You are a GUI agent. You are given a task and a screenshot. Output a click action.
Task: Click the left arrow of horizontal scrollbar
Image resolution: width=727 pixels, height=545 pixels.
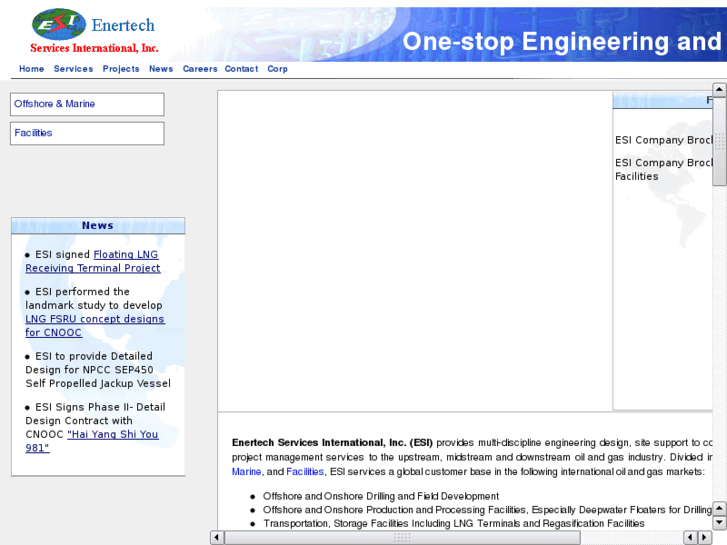click(x=217, y=538)
